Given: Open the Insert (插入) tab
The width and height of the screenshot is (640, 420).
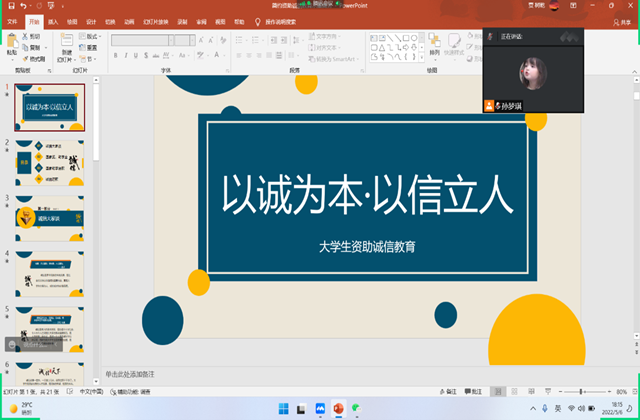Looking at the screenshot, I should pos(52,20).
